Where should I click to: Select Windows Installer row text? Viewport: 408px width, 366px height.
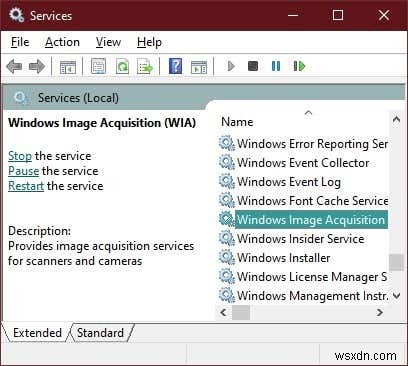click(x=283, y=258)
